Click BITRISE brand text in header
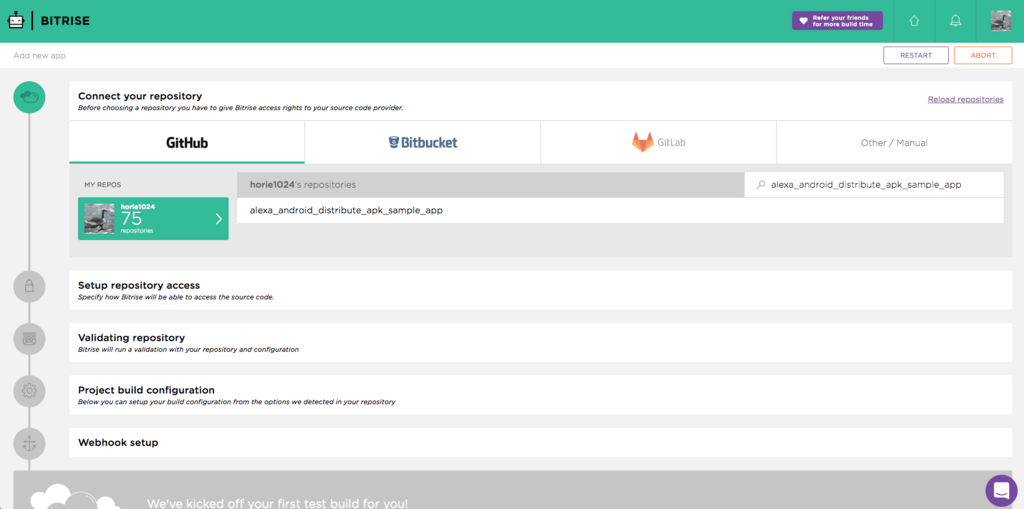 click(x=65, y=21)
